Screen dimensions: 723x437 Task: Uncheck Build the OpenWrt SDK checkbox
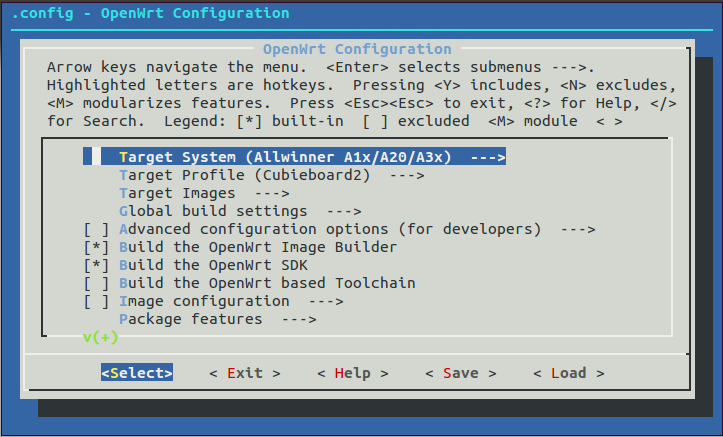coord(96,265)
